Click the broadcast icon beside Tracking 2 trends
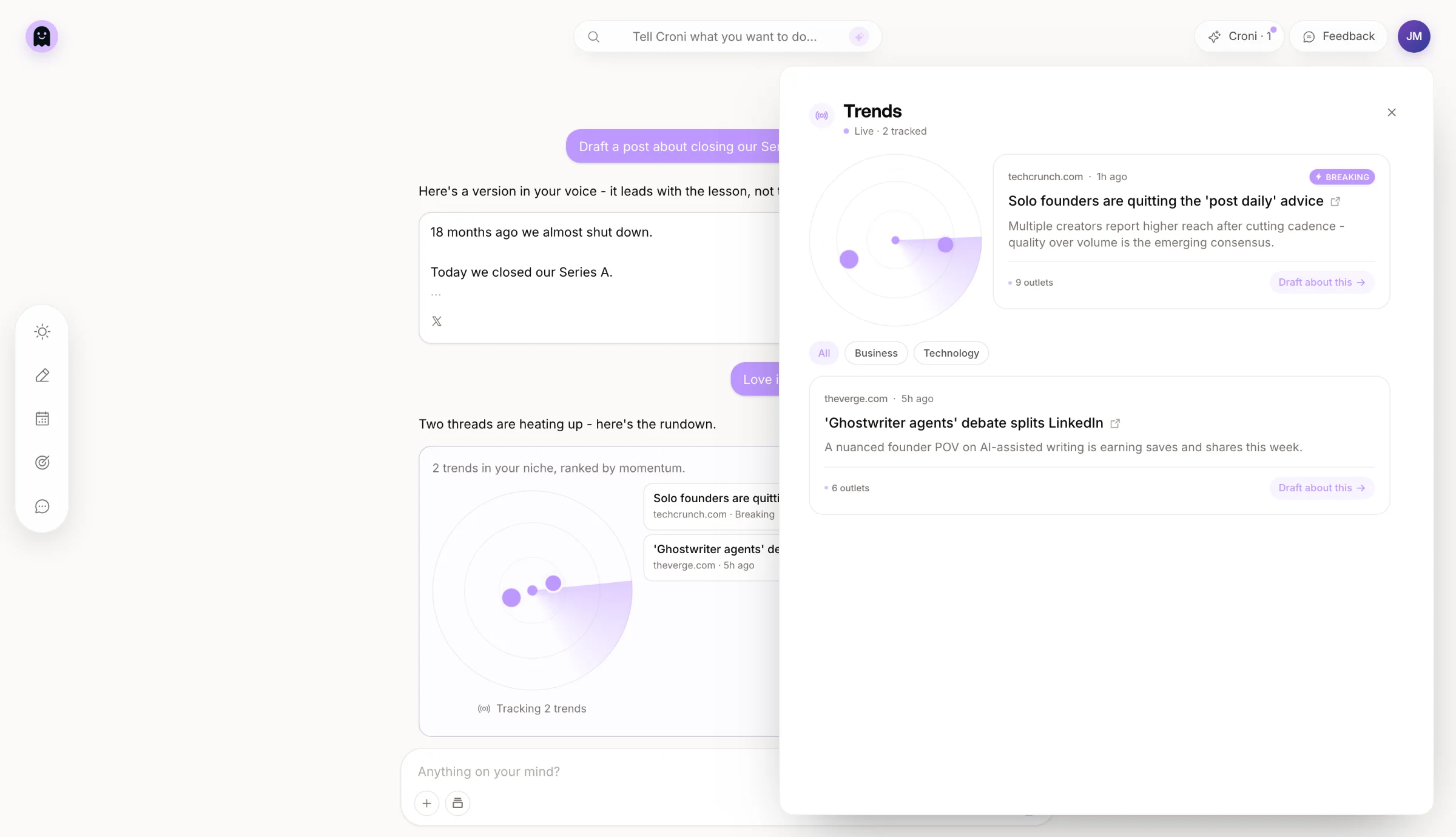 pyautogui.click(x=484, y=708)
